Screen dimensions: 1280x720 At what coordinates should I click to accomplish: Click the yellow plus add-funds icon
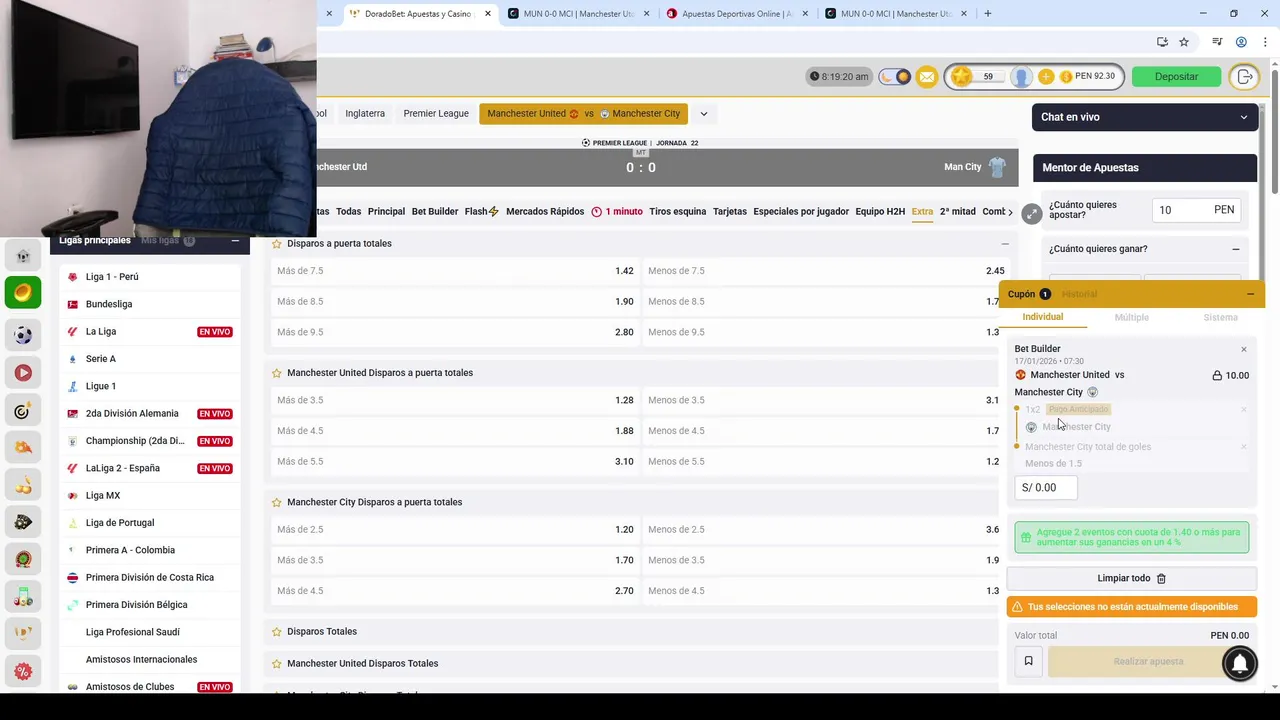(x=1046, y=77)
